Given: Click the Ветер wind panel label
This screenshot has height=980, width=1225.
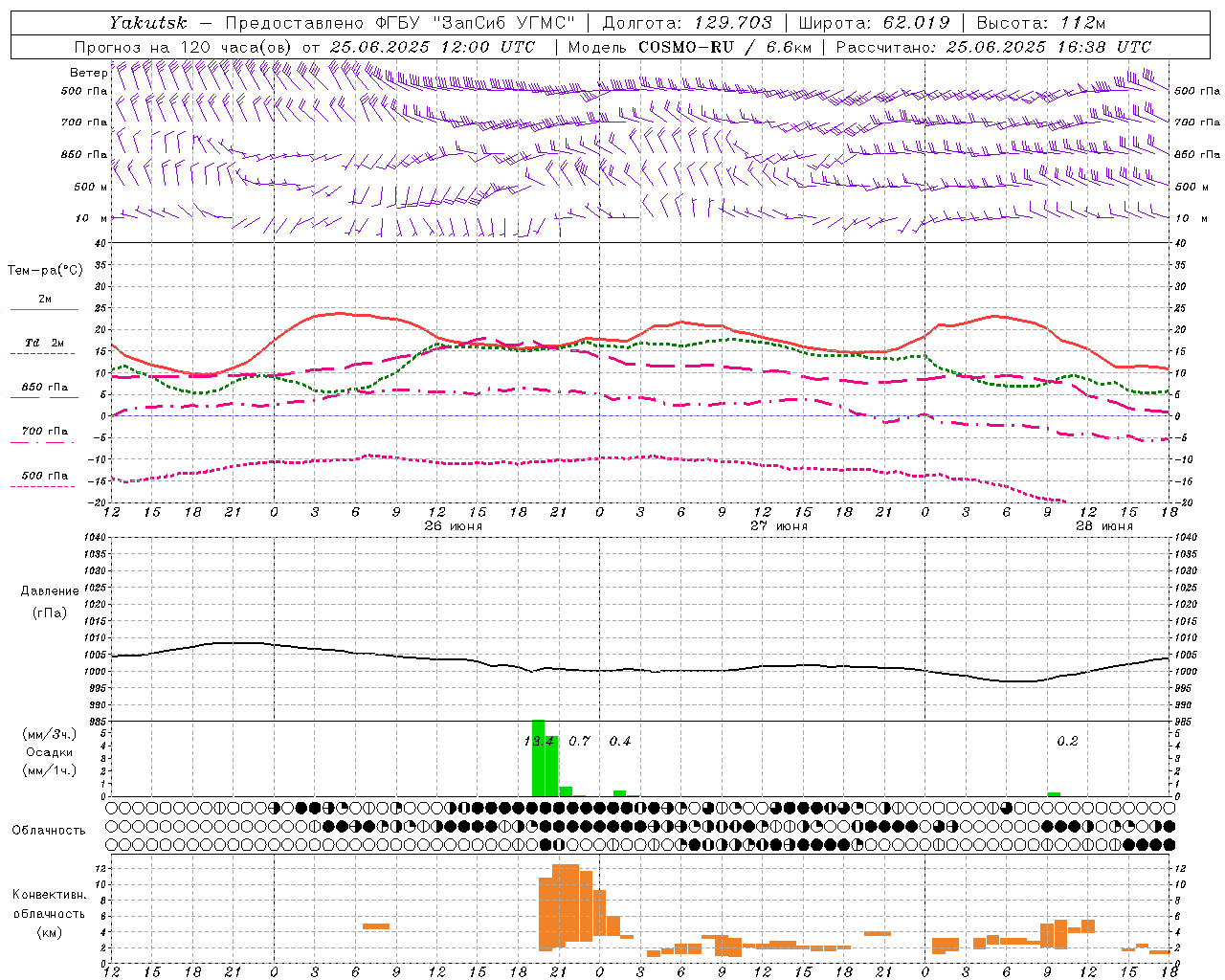Looking at the screenshot, I should point(88,73).
